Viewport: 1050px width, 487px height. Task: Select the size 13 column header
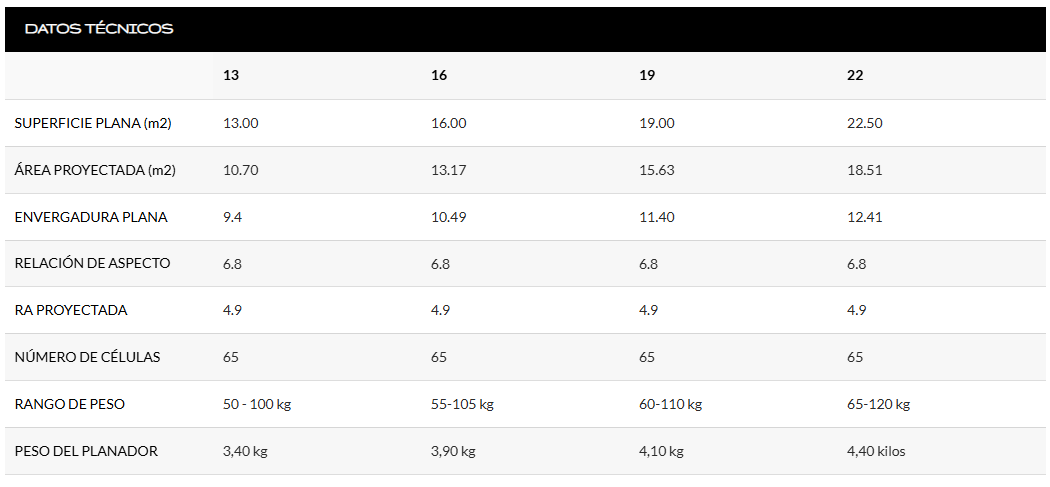point(231,76)
